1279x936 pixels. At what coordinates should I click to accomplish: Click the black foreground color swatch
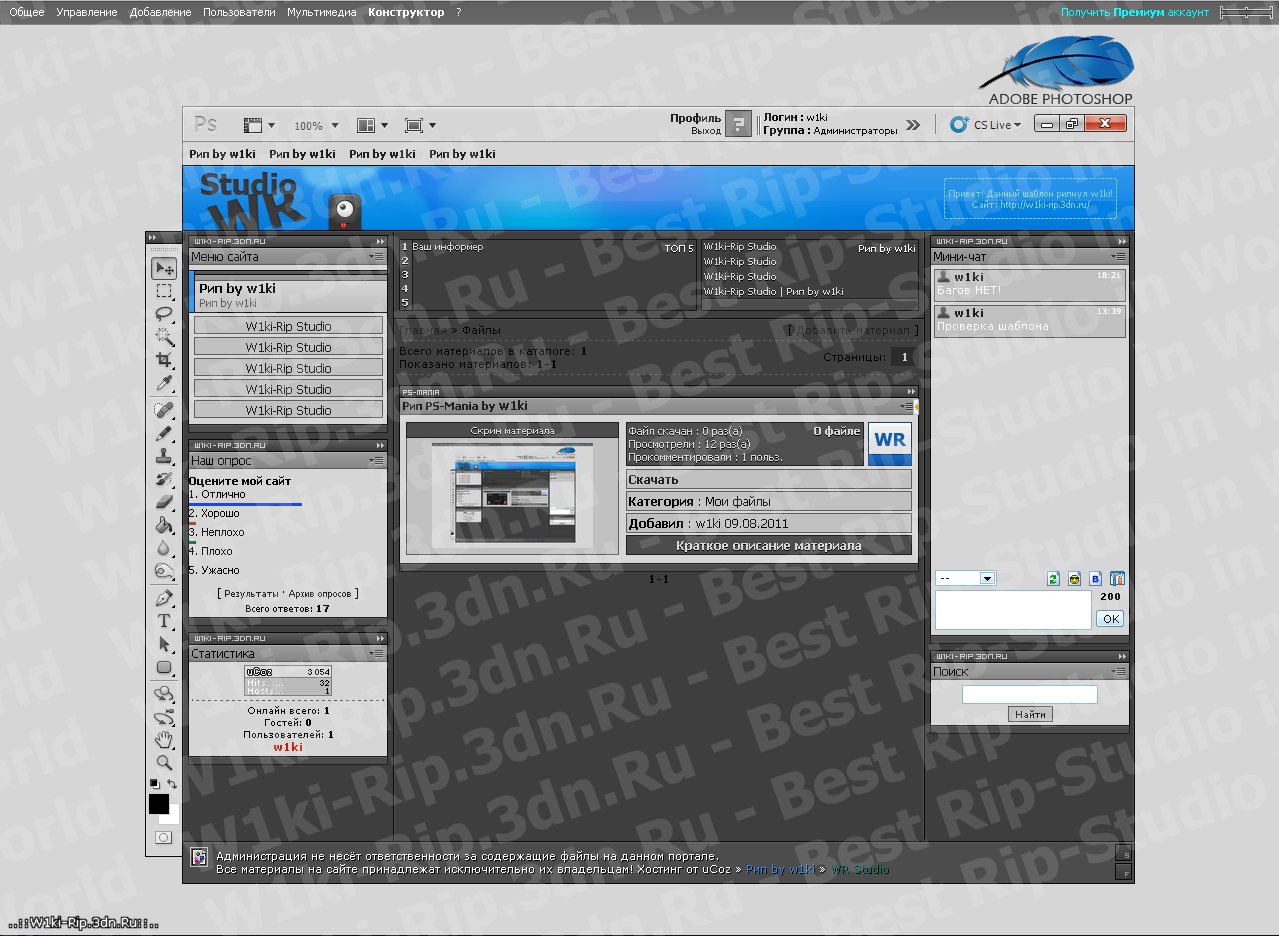(x=158, y=803)
